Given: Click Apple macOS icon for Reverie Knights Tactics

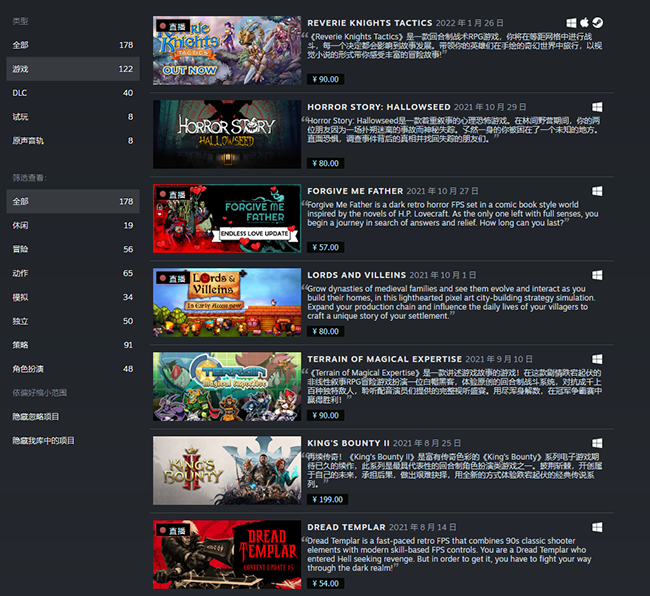Looking at the screenshot, I should coord(584,22).
